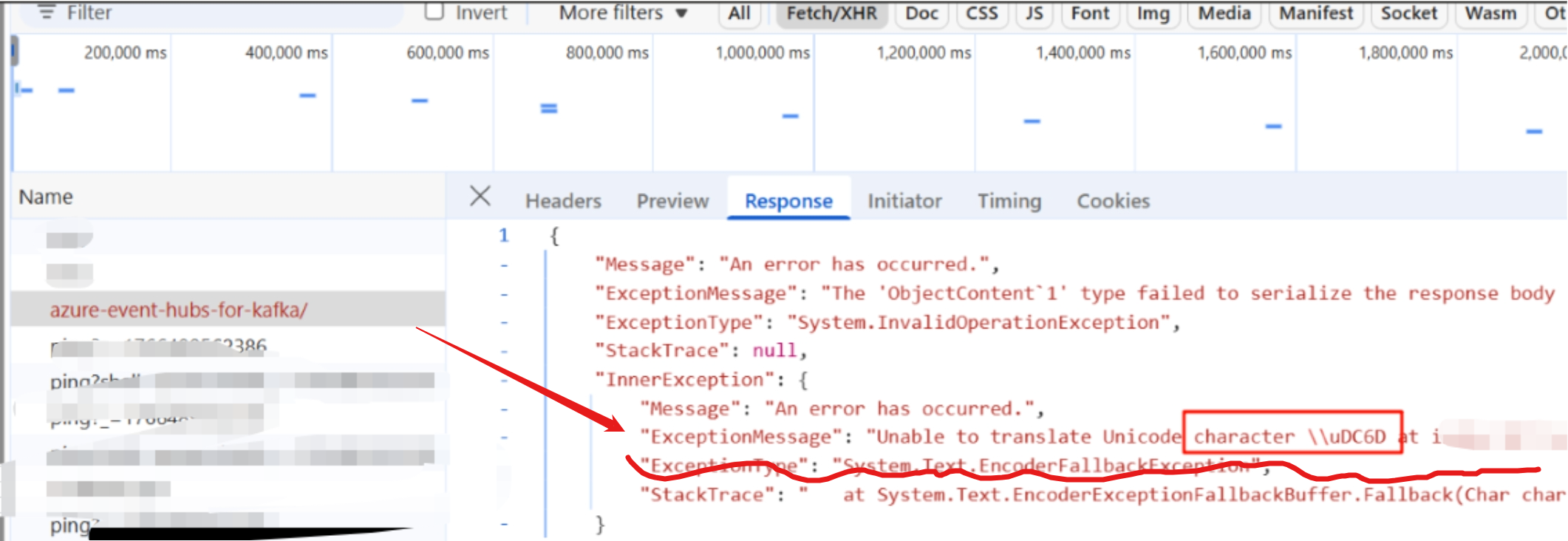Open the Timing tab
Screen dimensions: 1568x541
point(1009,201)
